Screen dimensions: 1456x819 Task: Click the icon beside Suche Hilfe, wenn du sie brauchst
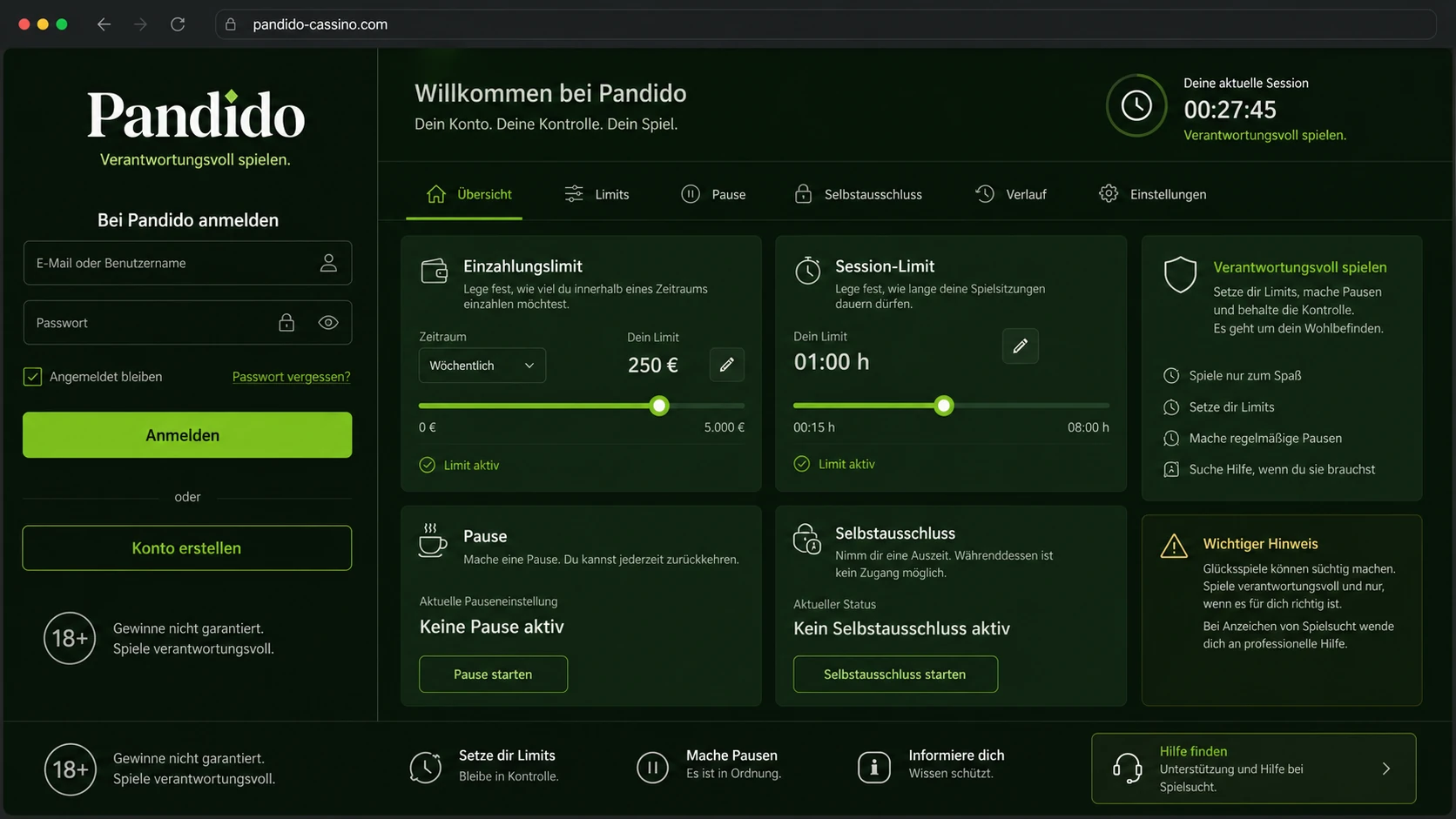pyautogui.click(x=1171, y=470)
